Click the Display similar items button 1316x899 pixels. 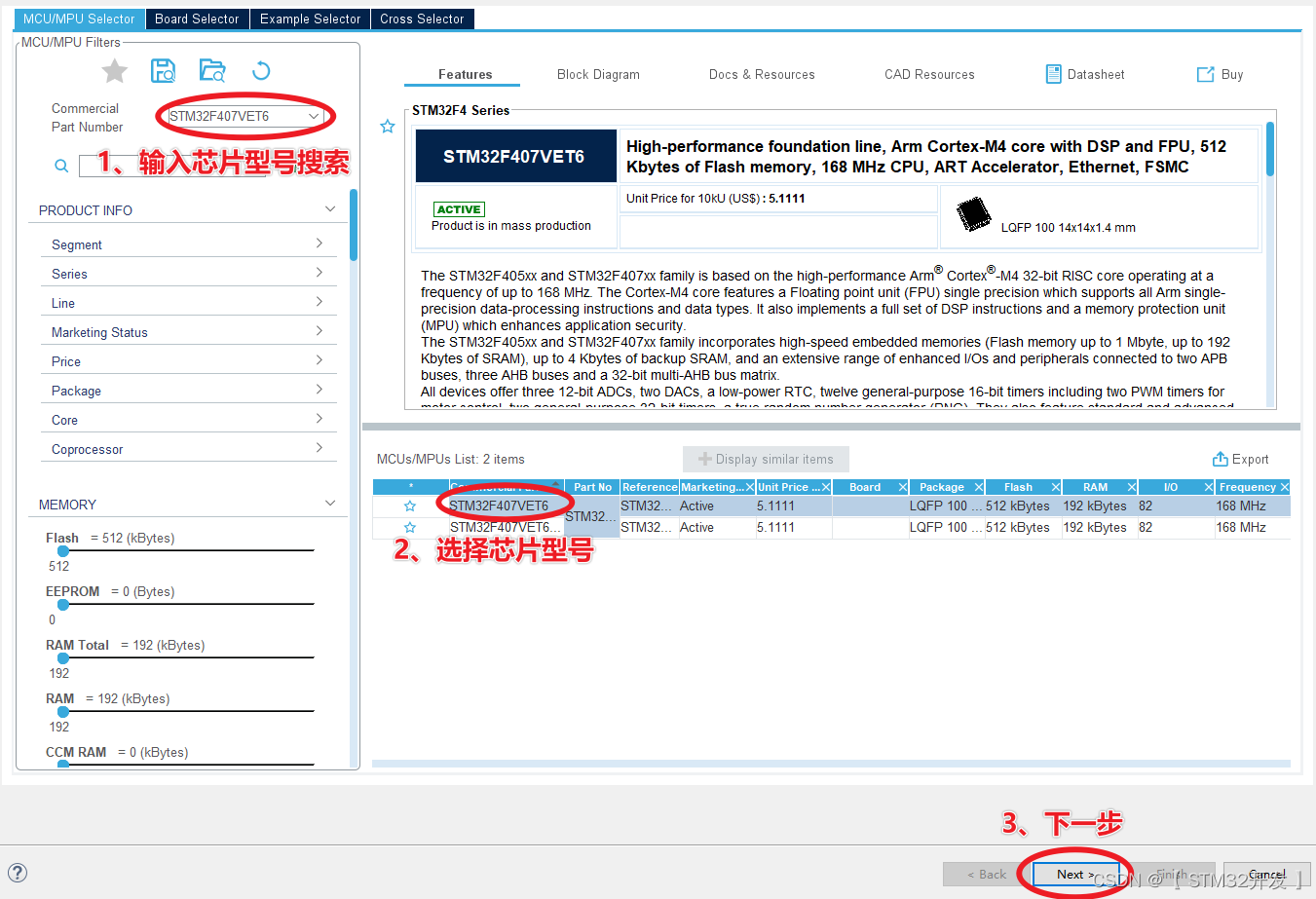click(x=766, y=459)
